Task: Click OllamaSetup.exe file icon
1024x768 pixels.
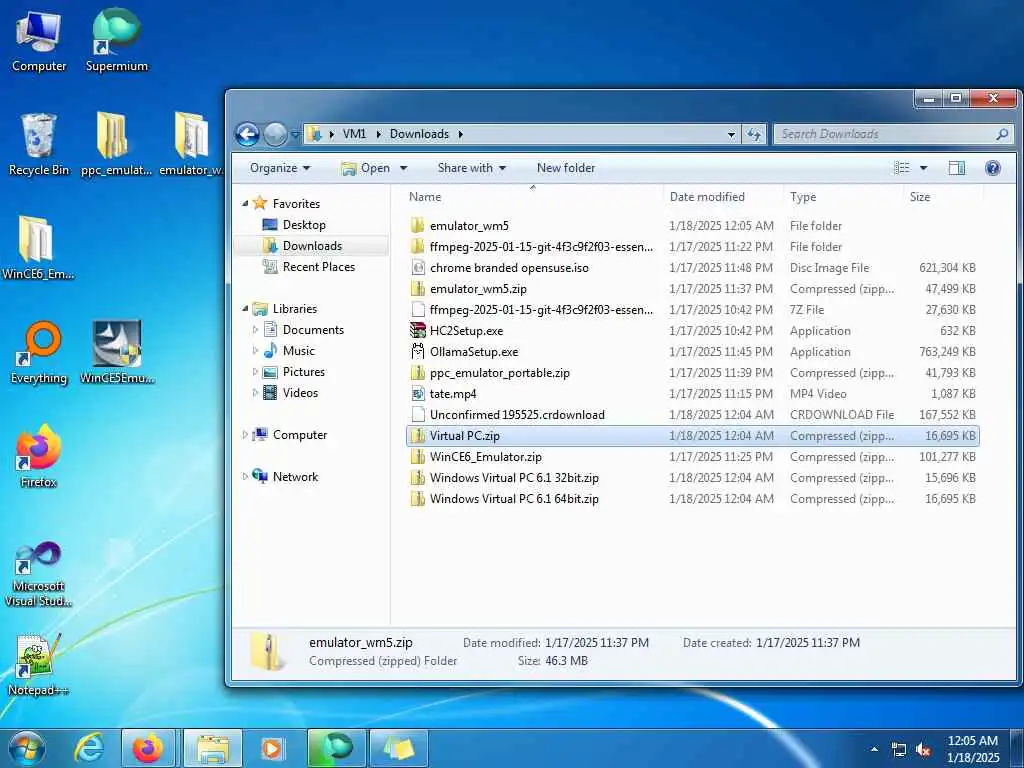Action: point(418,351)
